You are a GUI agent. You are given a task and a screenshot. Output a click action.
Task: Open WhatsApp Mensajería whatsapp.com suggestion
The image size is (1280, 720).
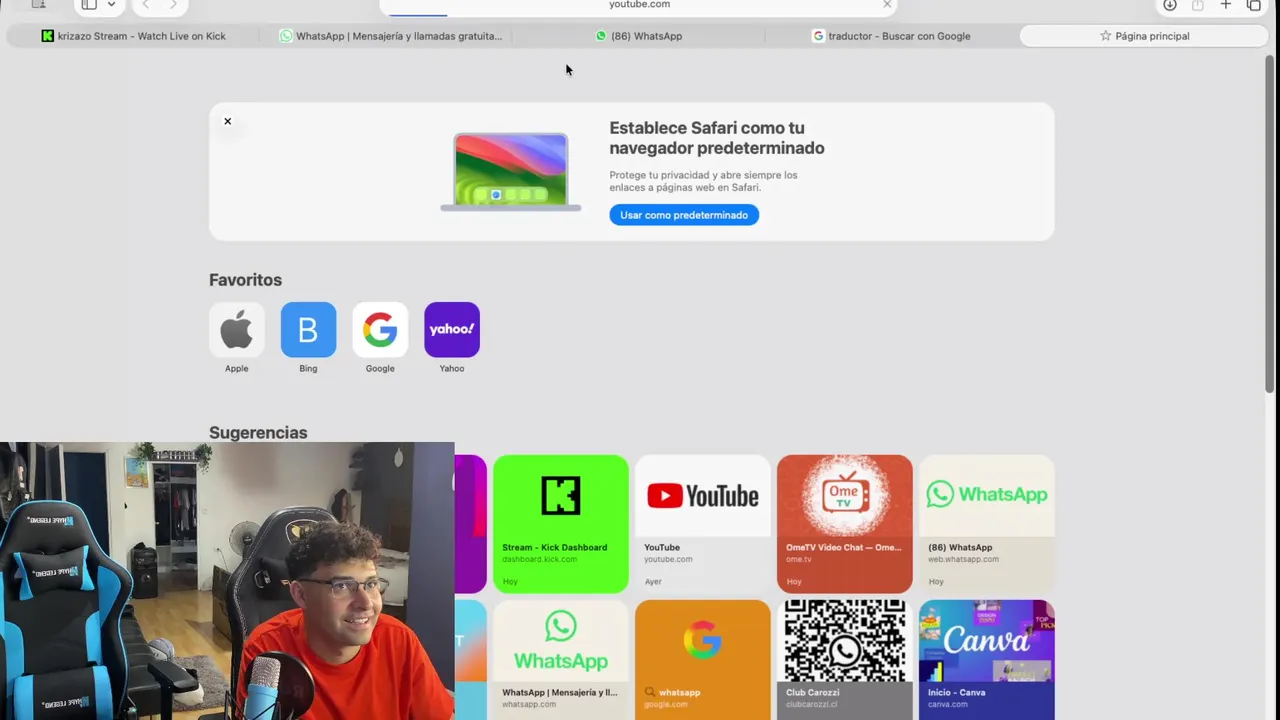click(561, 660)
